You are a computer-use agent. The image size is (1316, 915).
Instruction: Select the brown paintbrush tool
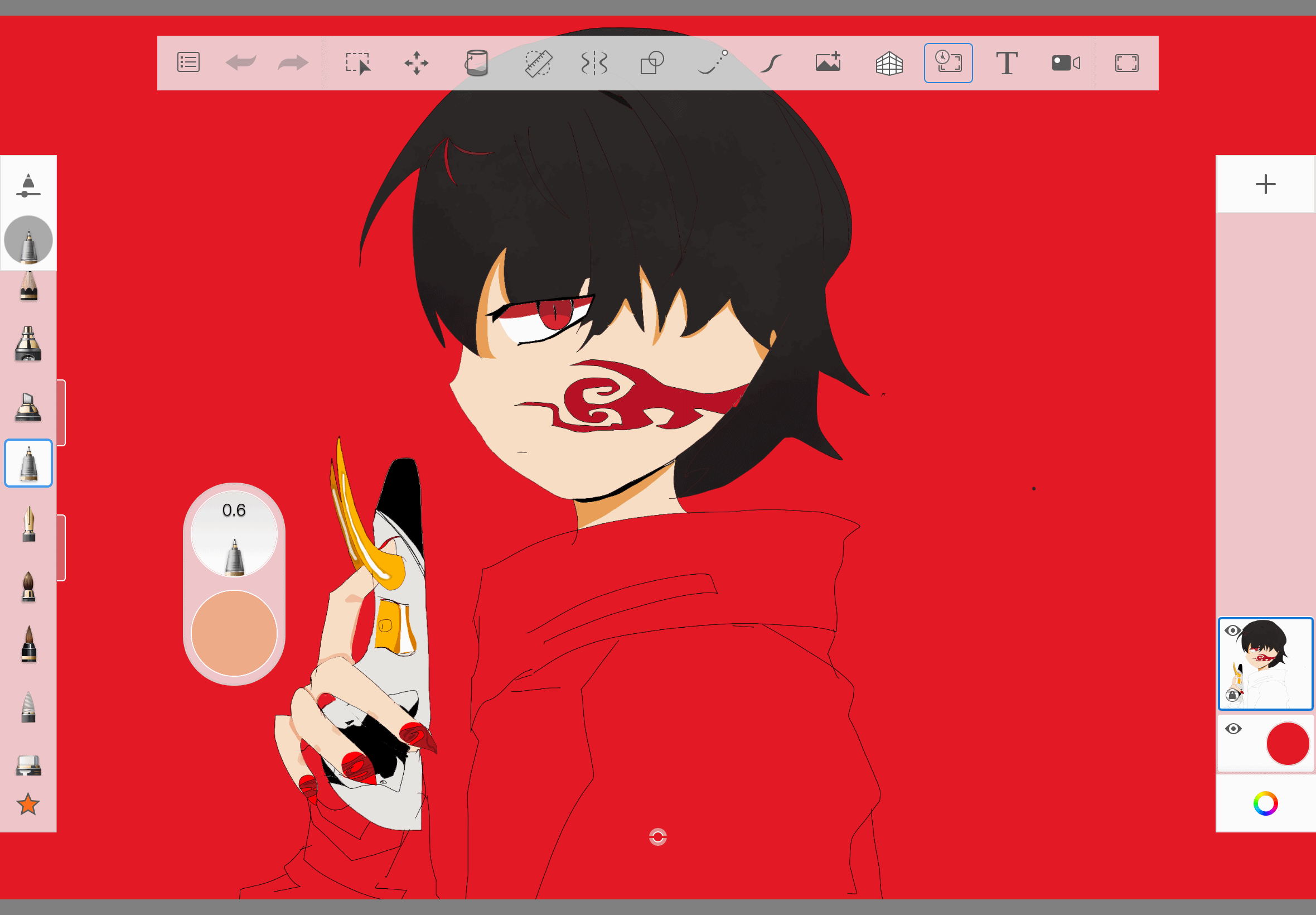[x=28, y=586]
